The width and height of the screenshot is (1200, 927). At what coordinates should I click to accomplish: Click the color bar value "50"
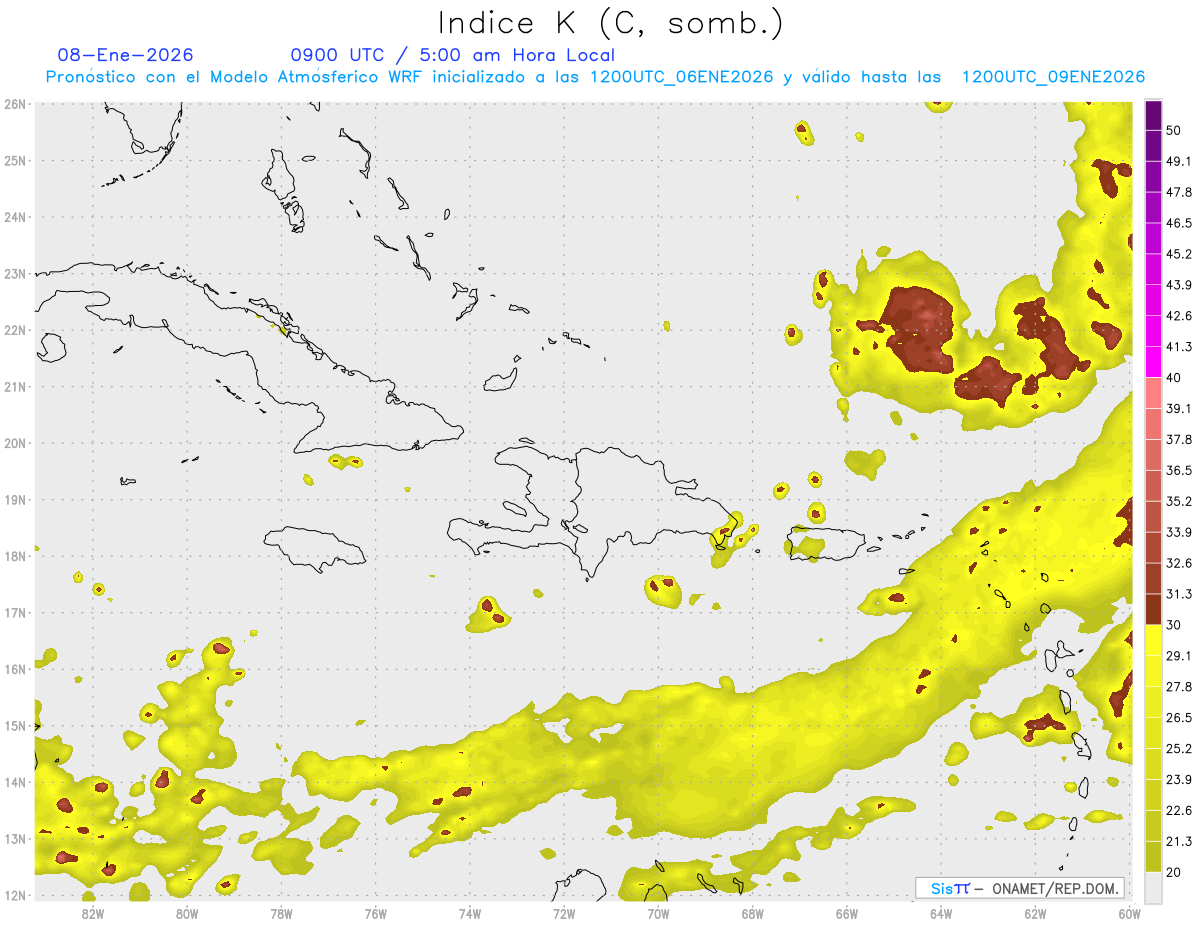click(1174, 131)
